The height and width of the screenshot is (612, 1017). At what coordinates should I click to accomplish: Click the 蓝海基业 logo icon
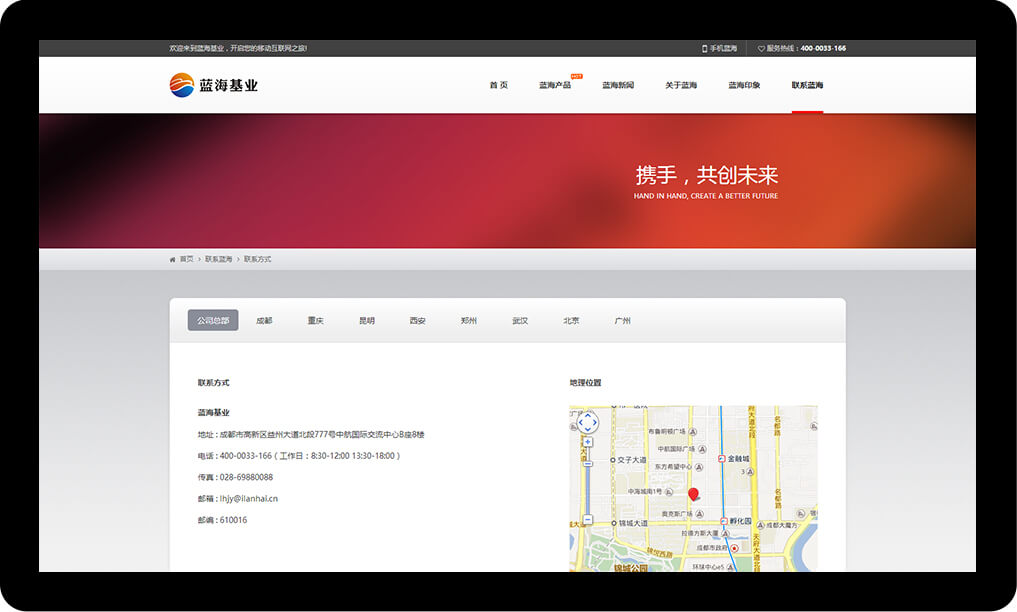click(182, 85)
